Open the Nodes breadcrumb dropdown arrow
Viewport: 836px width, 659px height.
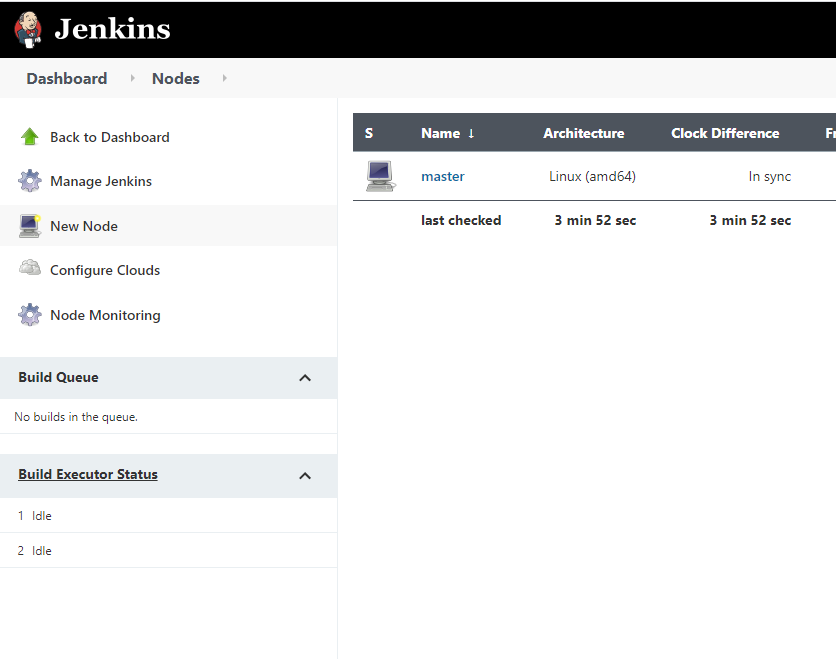coord(224,78)
